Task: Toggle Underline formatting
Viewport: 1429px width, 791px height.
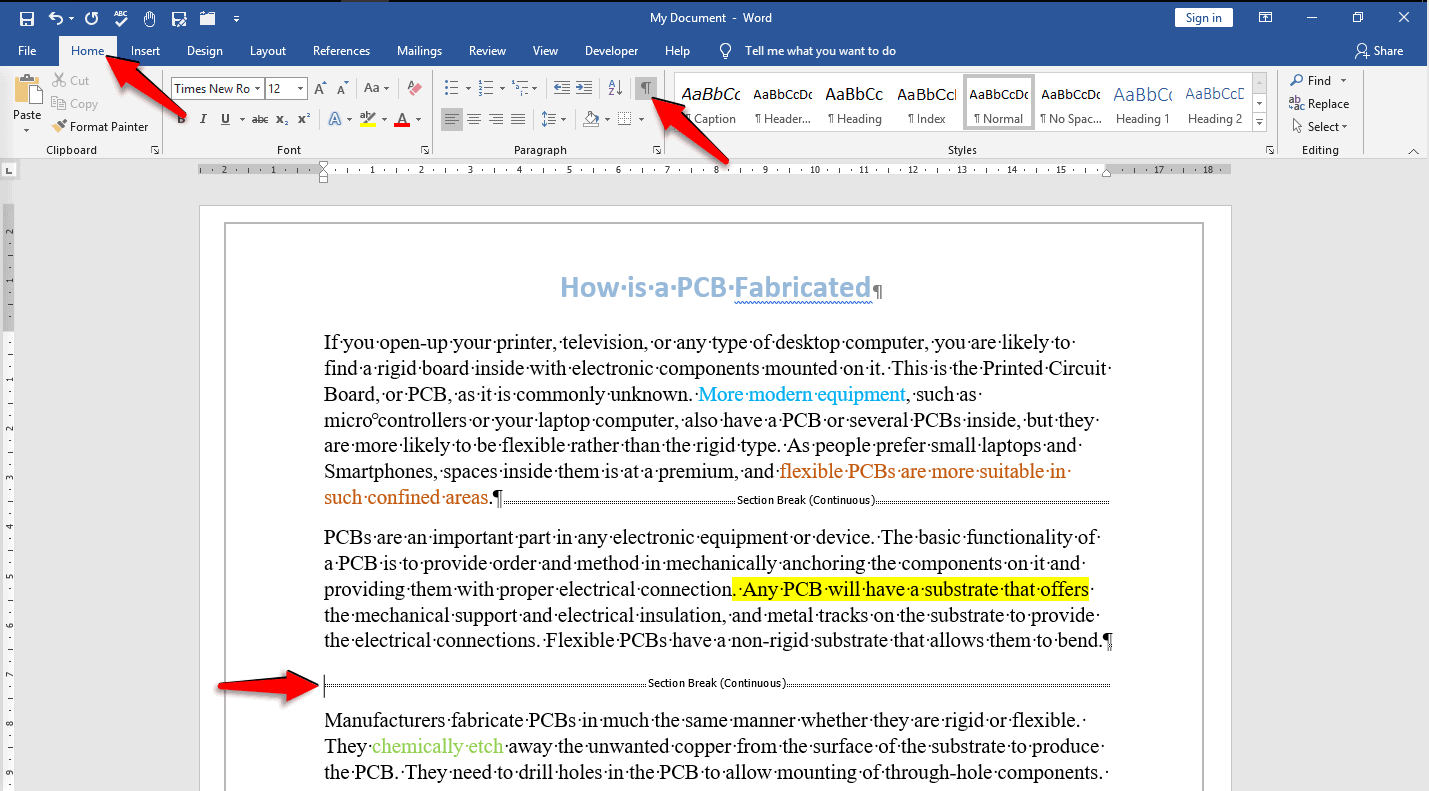Action: (225, 119)
